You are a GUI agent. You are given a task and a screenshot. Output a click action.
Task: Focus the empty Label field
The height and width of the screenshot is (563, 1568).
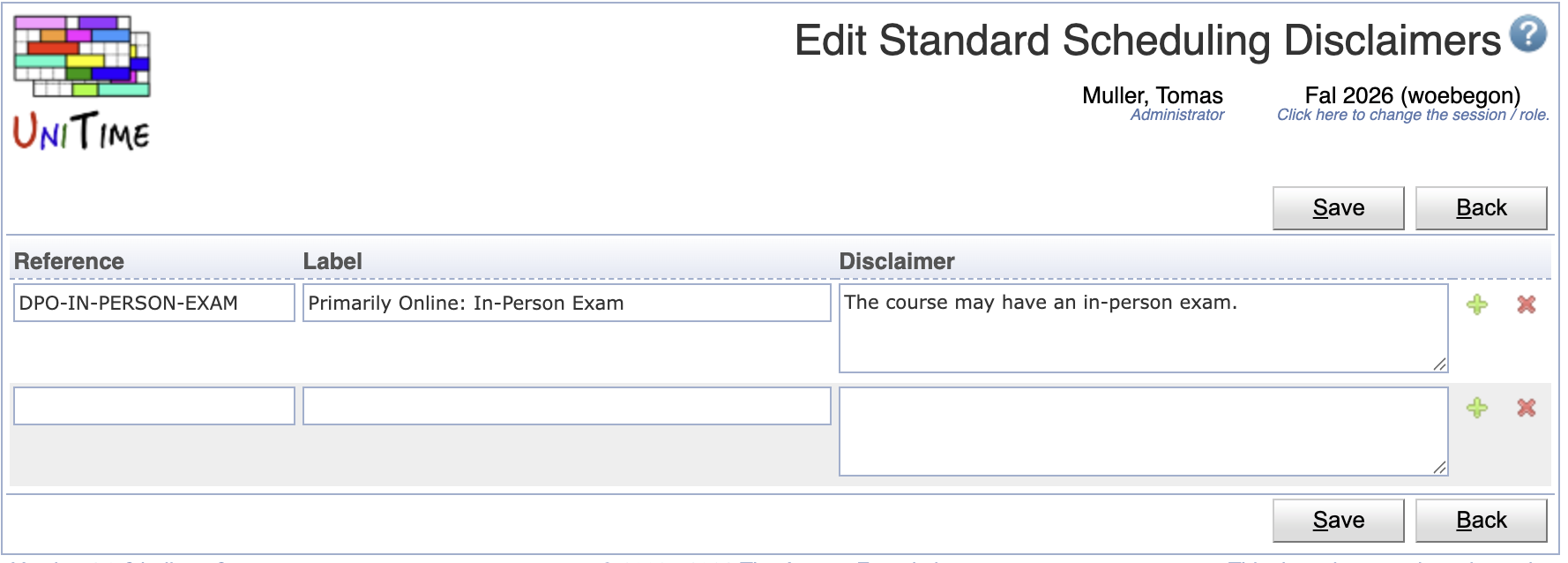click(564, 407)
